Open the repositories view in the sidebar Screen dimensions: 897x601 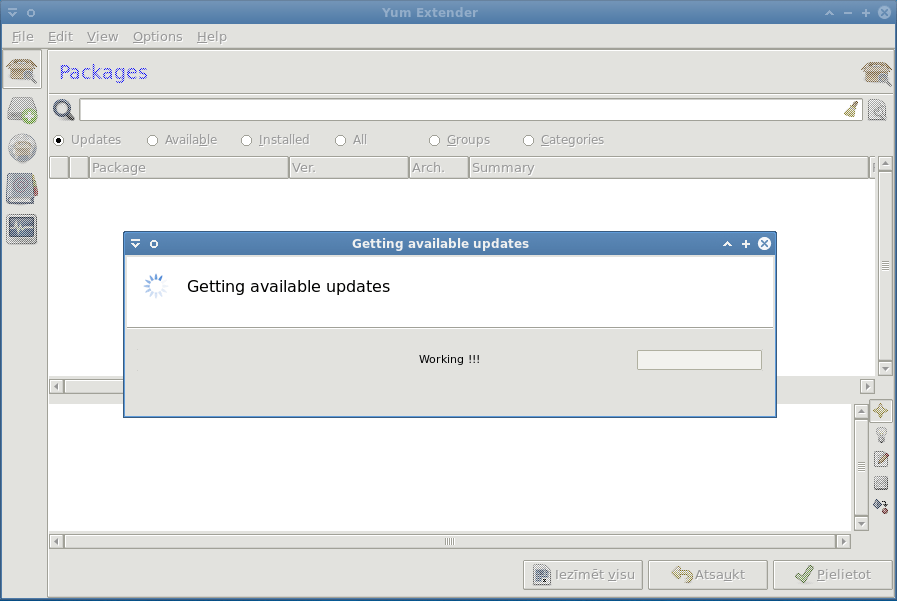pos(22,148)
